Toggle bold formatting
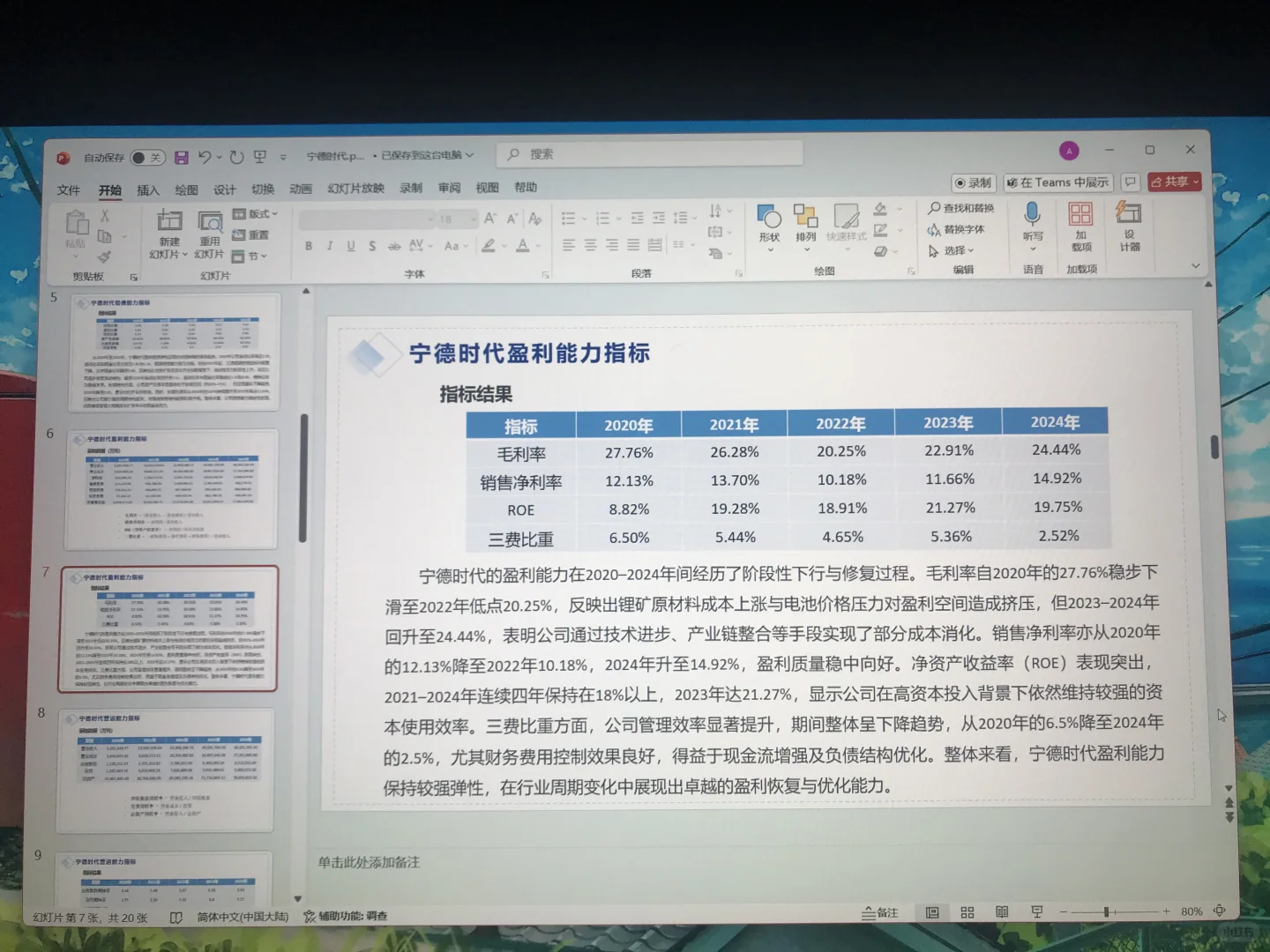The image size is (1270, 952). (x=309, y=246)
